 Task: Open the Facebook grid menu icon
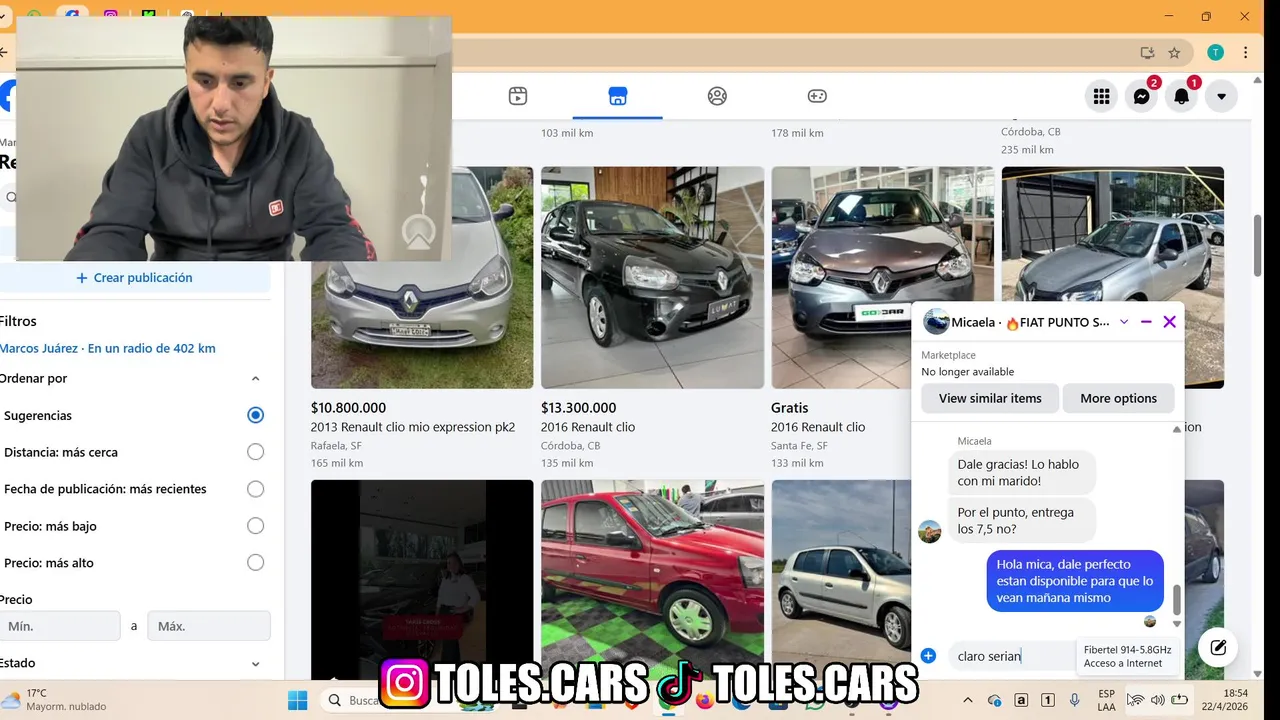[1102, 96]
